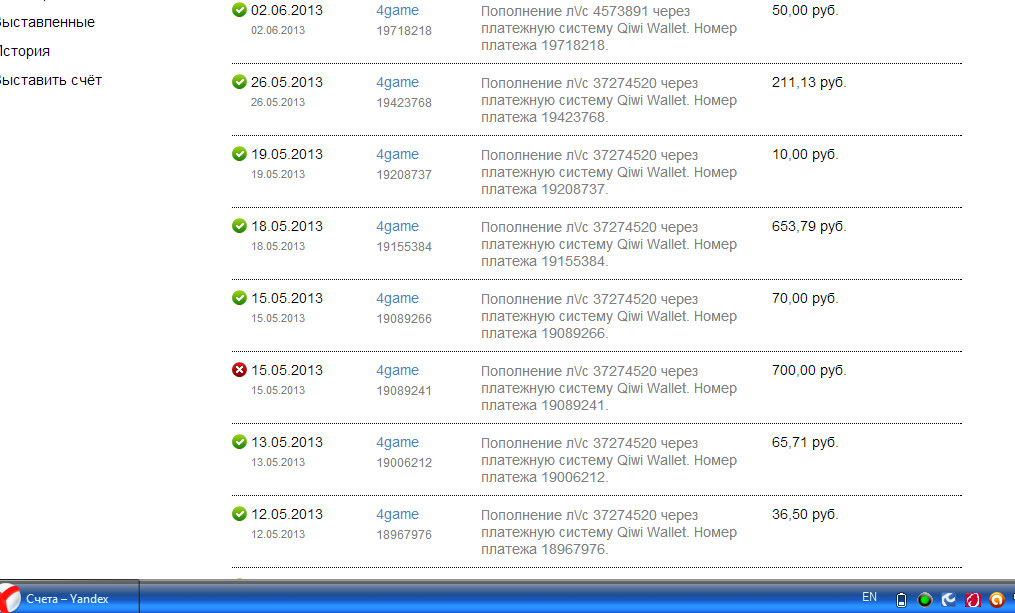The width and height of the screenshot is (1015, 613).
Task: Follow 4game link in 19208737 row
Action: [397, 154]
